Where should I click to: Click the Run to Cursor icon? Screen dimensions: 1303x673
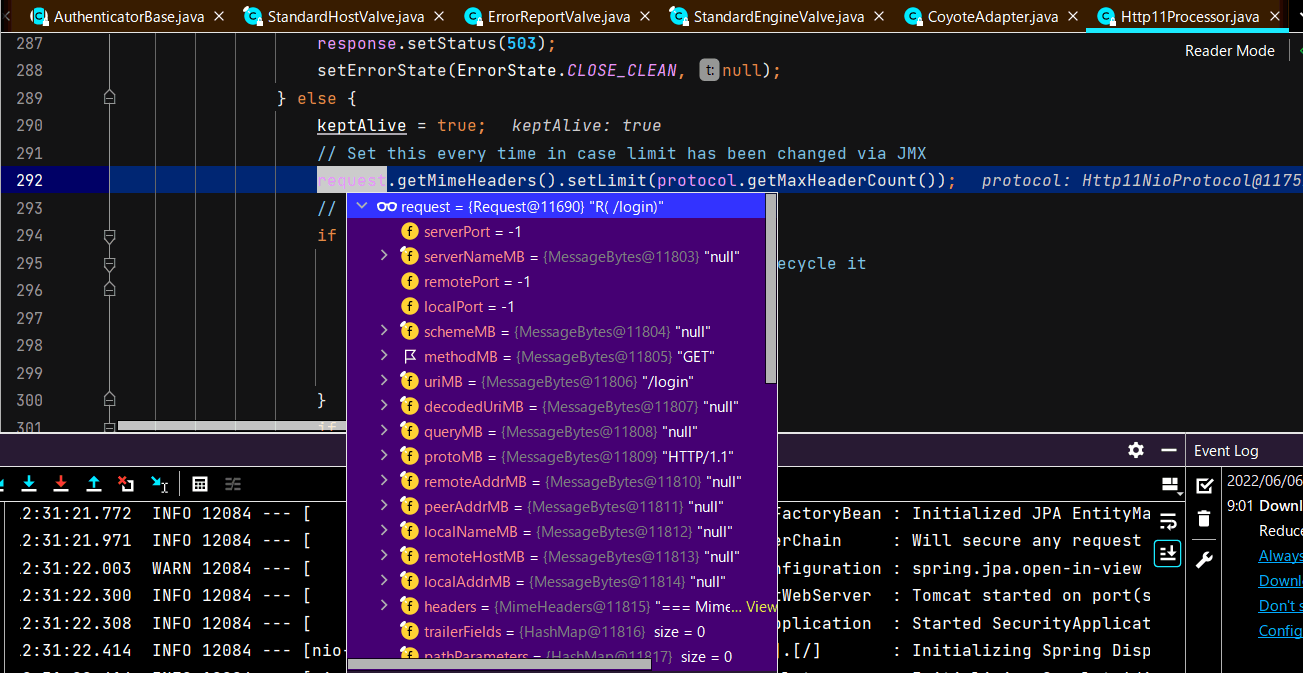pos(159,484)
